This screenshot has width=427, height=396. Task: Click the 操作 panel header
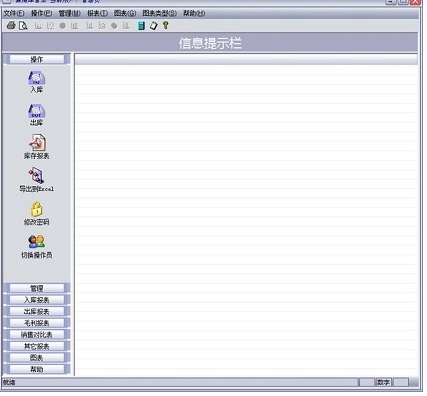coord(37,59)
